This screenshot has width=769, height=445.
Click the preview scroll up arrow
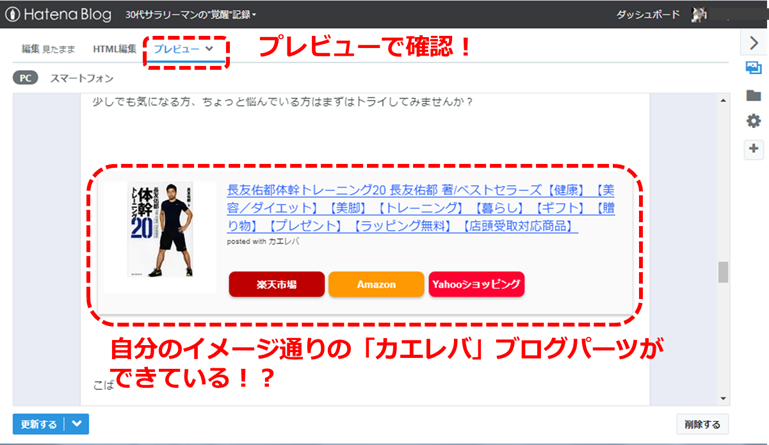723,101
